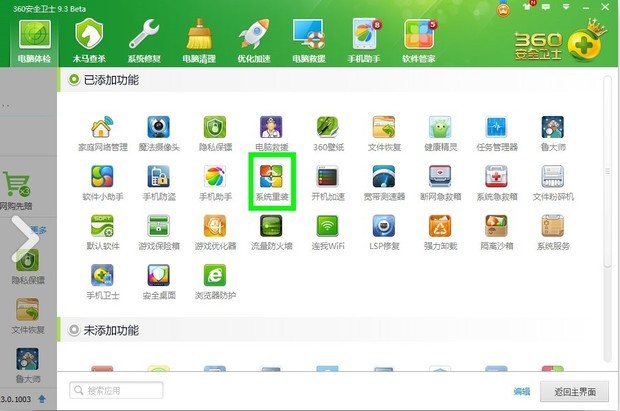Launch the 魔法摄像头 app

(159, 134)
